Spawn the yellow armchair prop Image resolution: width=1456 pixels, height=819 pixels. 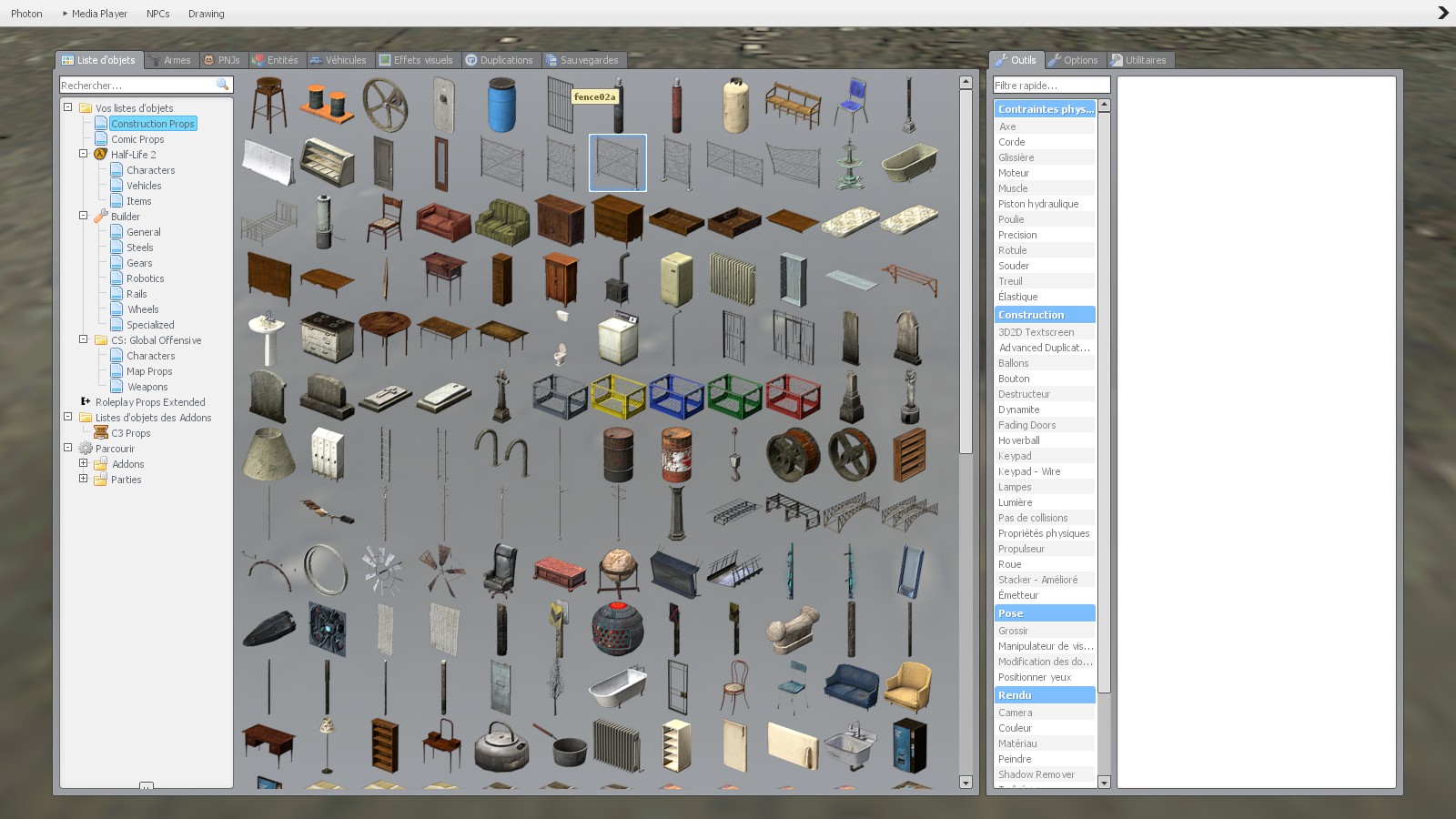(909, 687)
